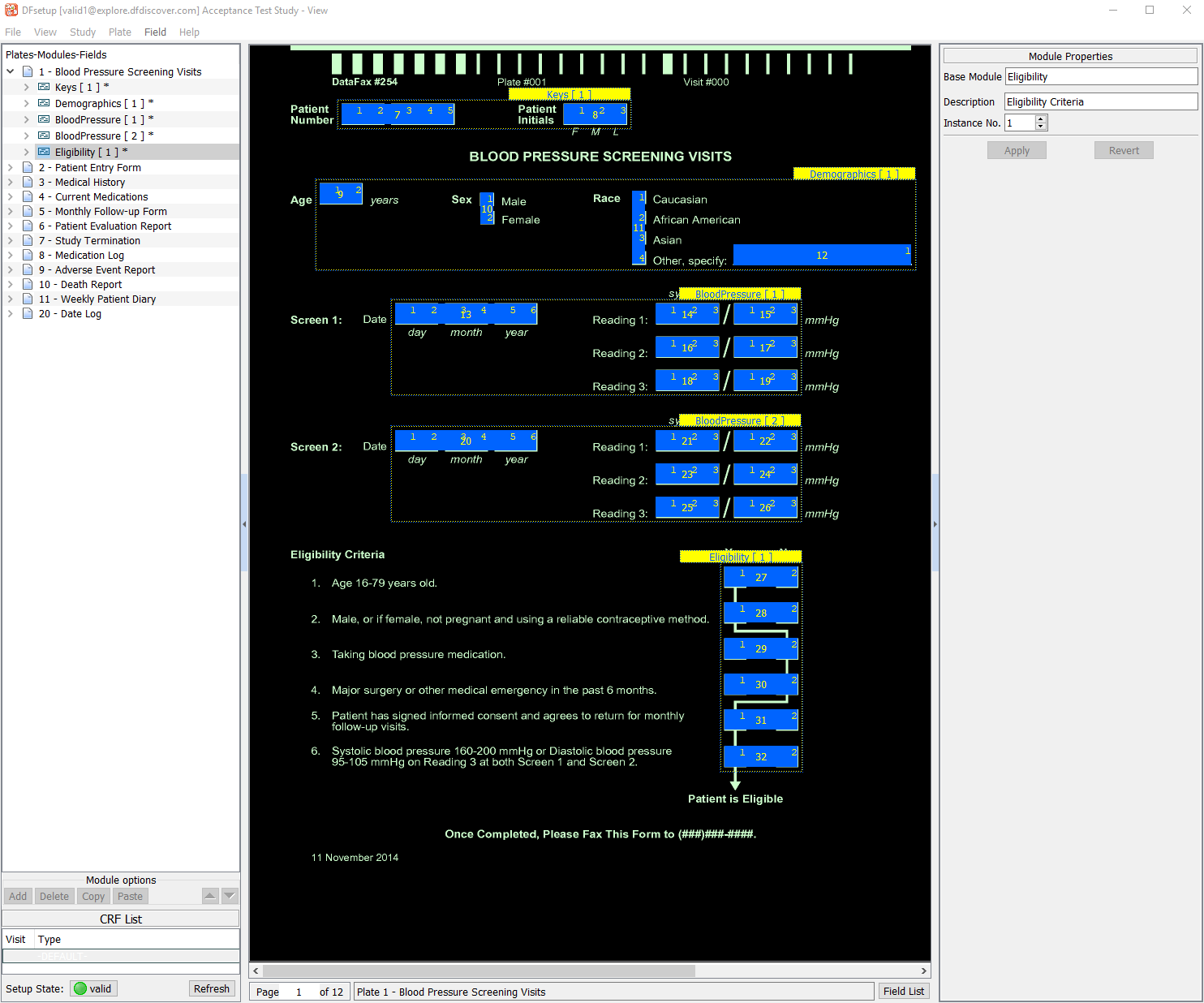
Task: Collapse Module Properties panel using right splitter arrow
Action: pyautogui.click(x=935, y=524)
